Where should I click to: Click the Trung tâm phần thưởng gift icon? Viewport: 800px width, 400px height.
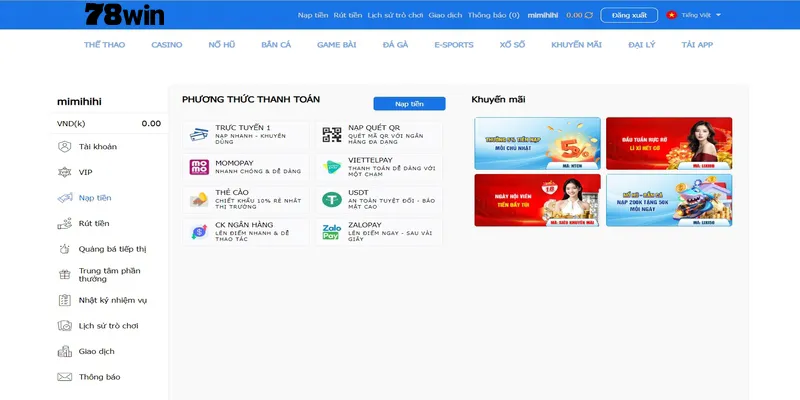(x=64, y=275)
